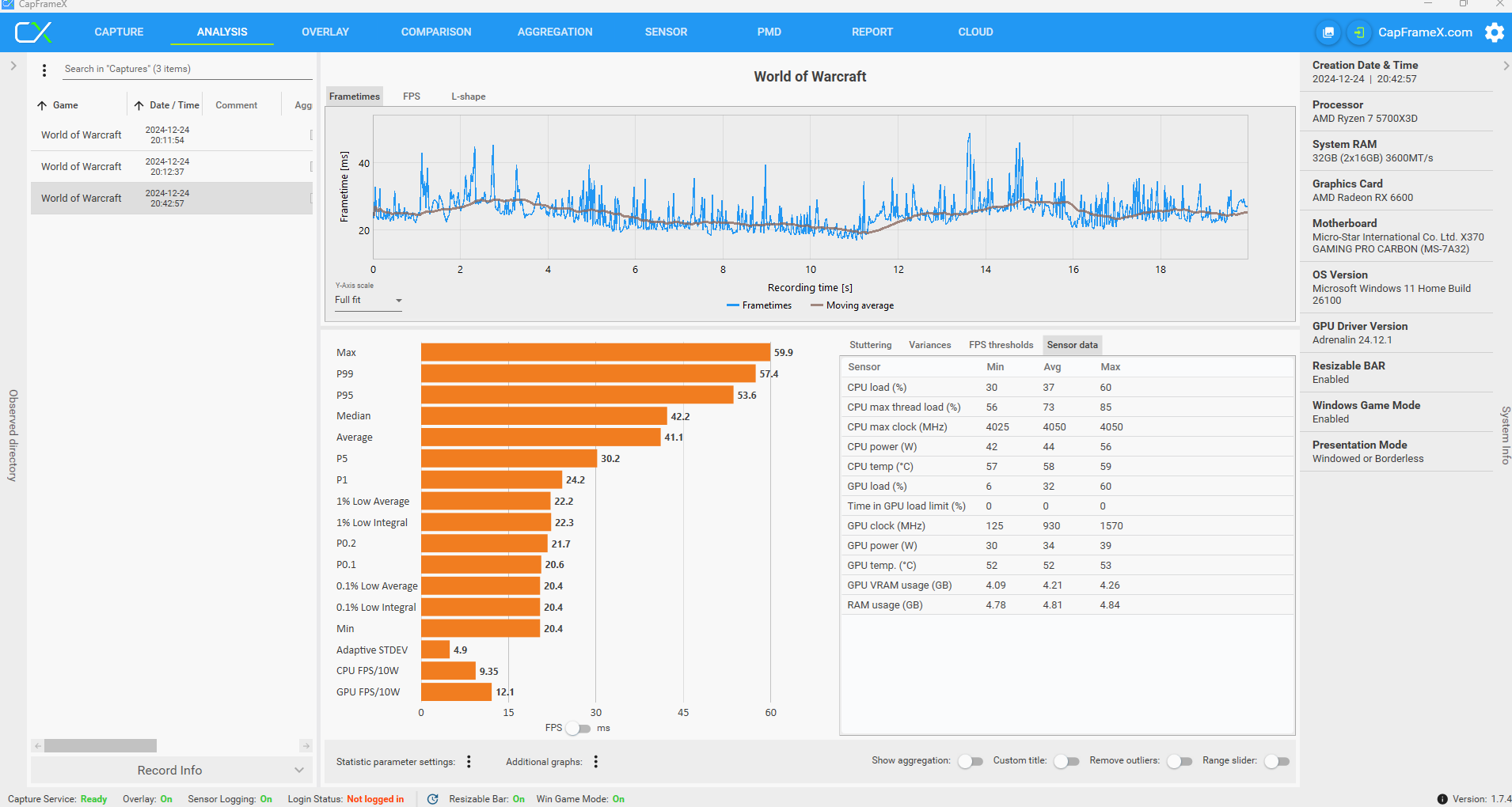Open the settings gear icon

(x=1495, y=32)
